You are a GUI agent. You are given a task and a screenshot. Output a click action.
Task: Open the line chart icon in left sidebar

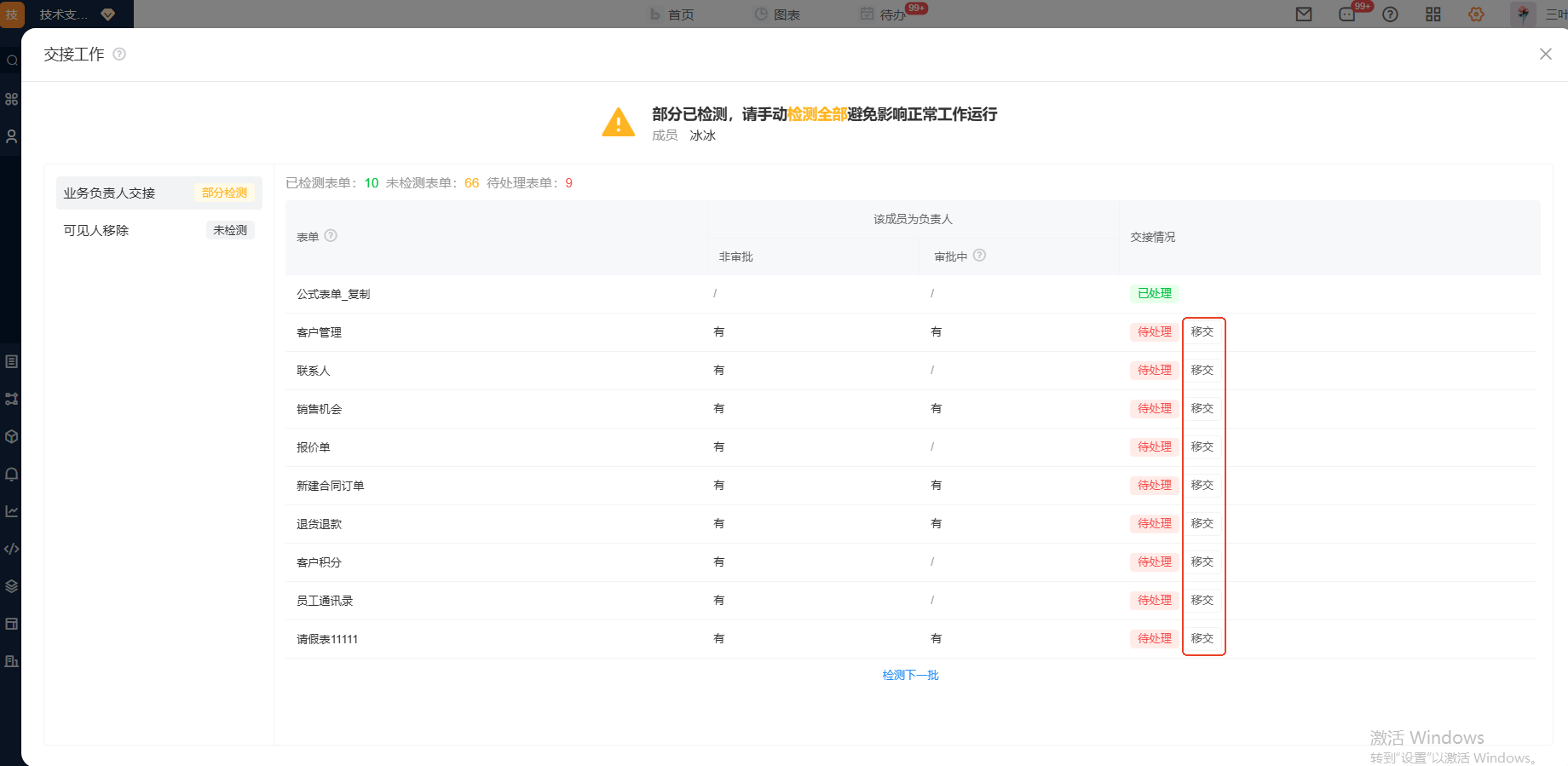(x=12, y=511)
